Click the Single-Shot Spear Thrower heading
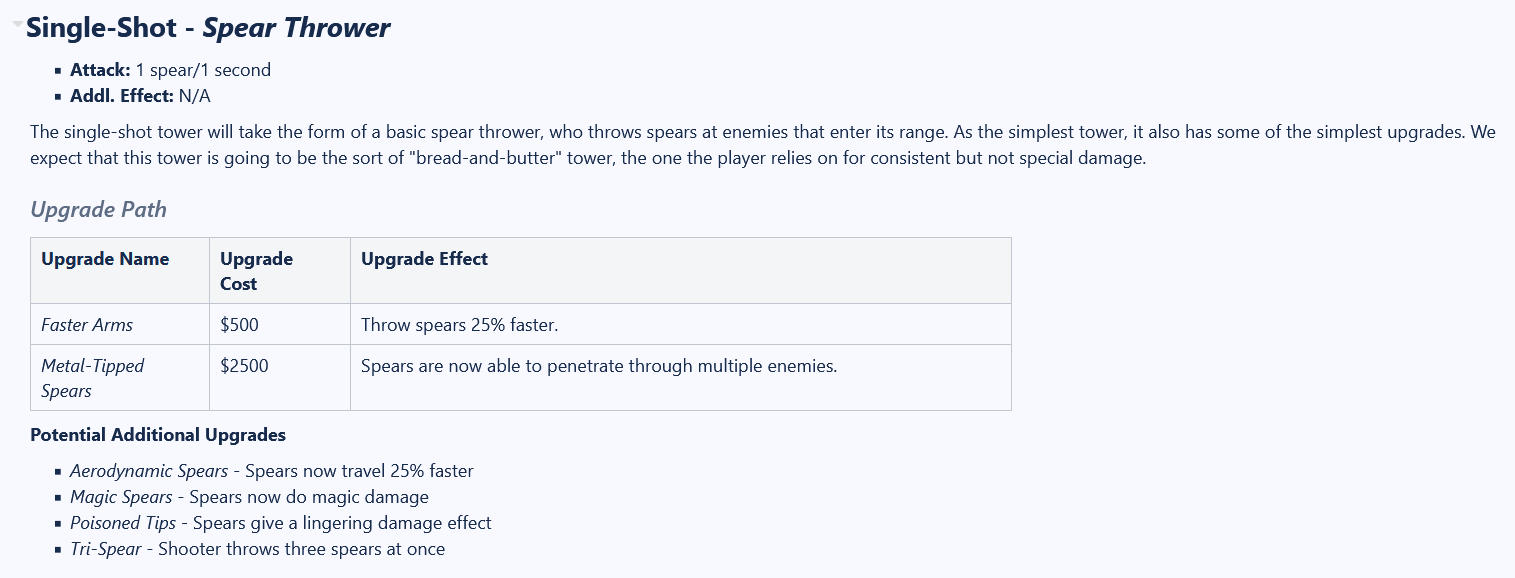 [x=208, y=28]
